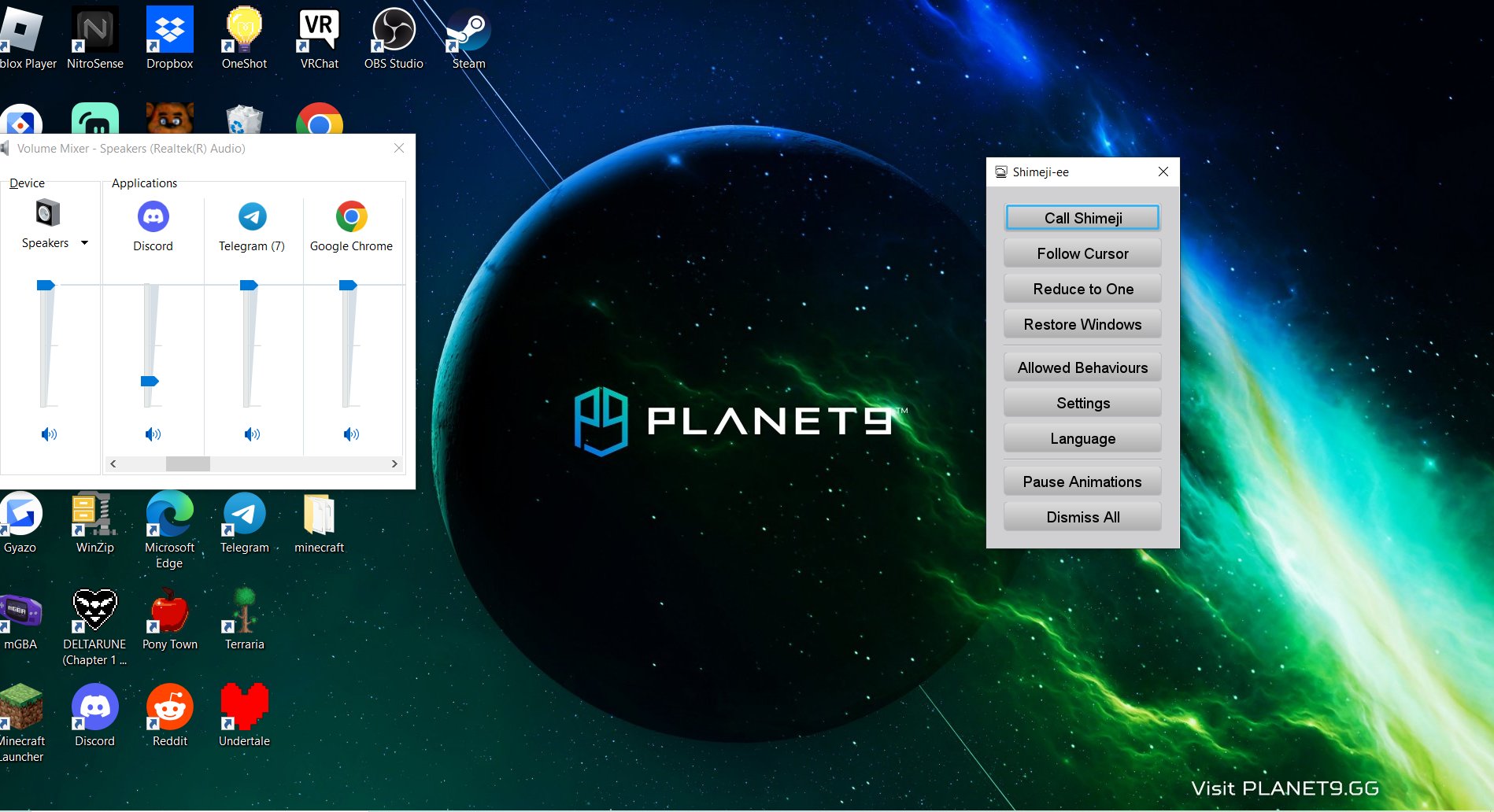
Task: Open Speakers device properties via its icon
Action: 47,213
